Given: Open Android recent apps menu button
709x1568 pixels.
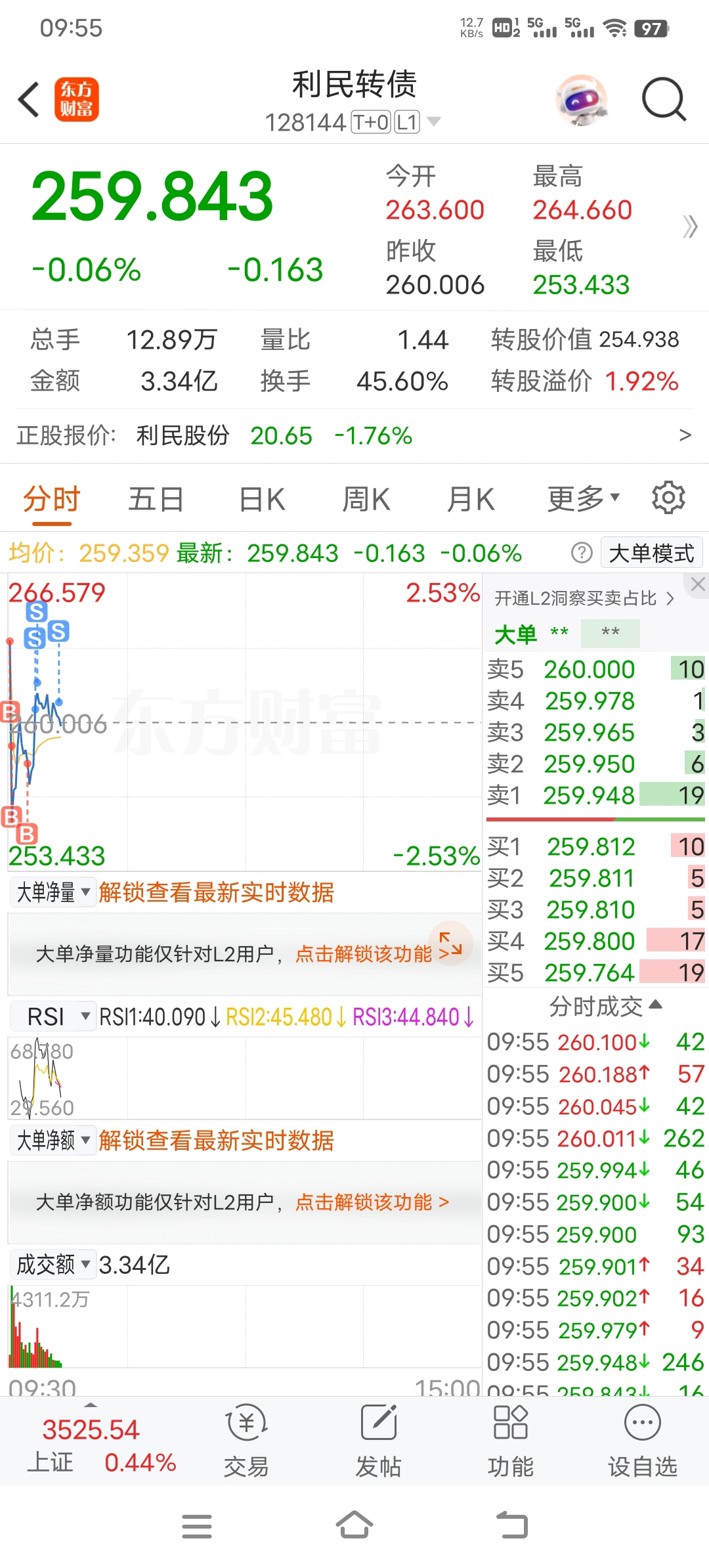Looking at the screenshot, I should 197,1526.
